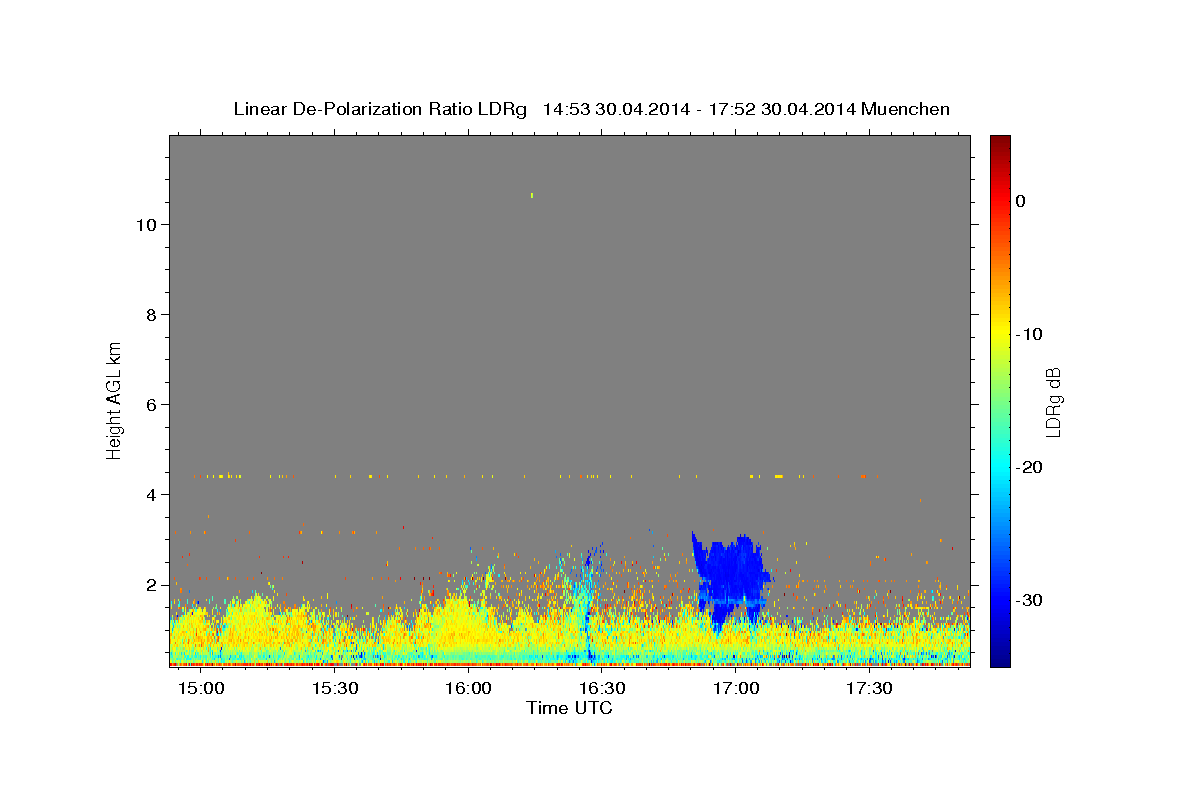Click the dark red top of the colorbar
The image size is (1200, 800).
tap(1000, 142)
